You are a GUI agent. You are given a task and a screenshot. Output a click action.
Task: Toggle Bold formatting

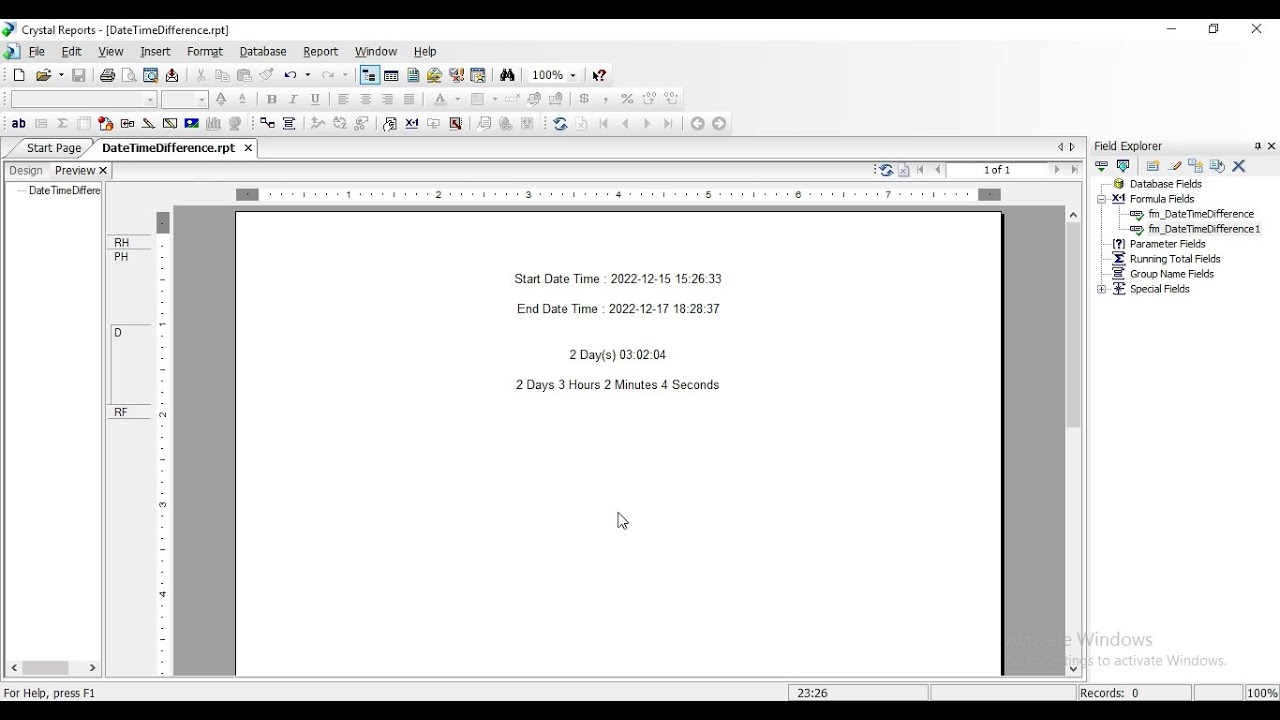click(x=271, y=99)
